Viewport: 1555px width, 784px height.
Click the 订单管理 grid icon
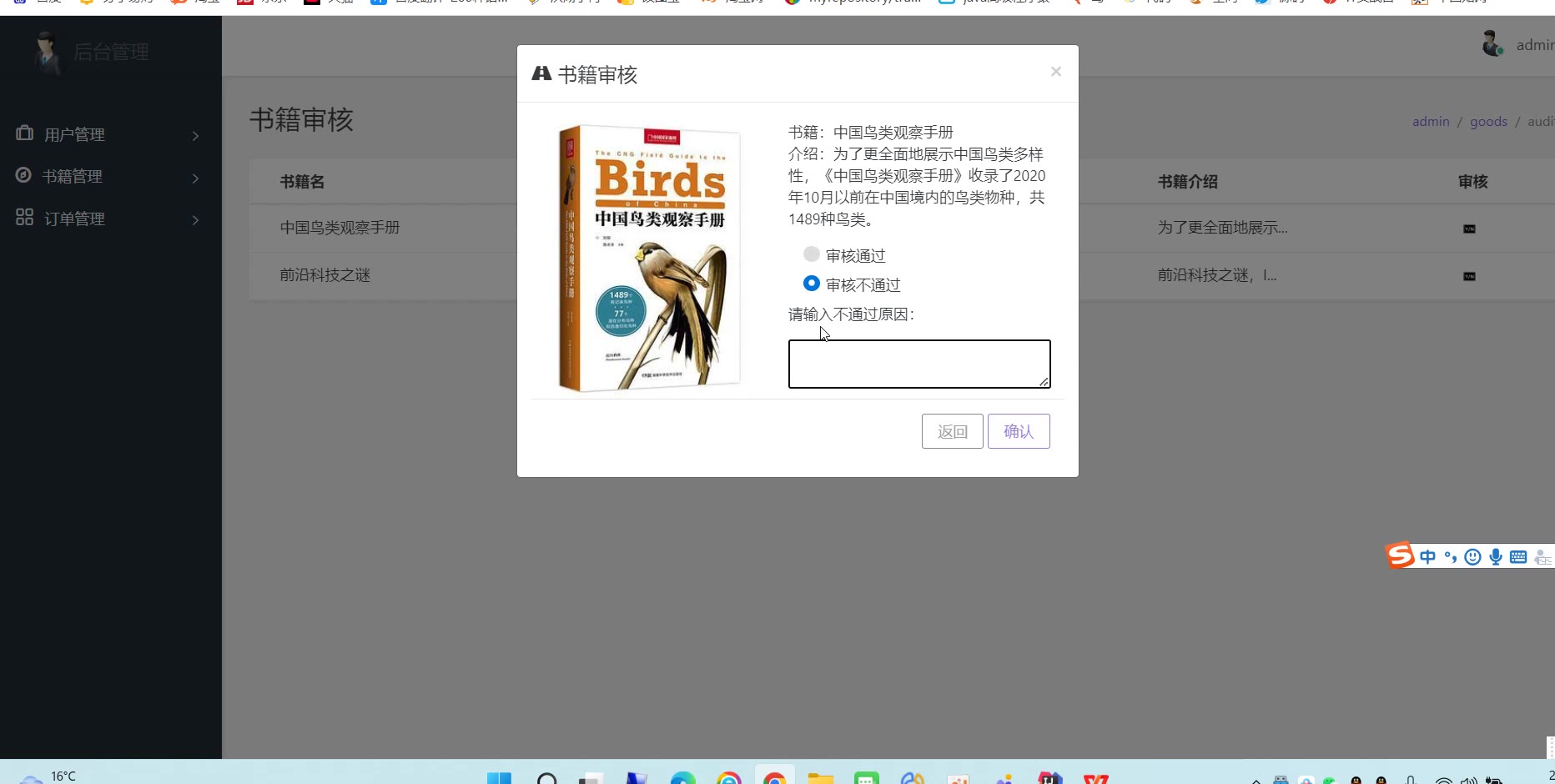[24, 218]
